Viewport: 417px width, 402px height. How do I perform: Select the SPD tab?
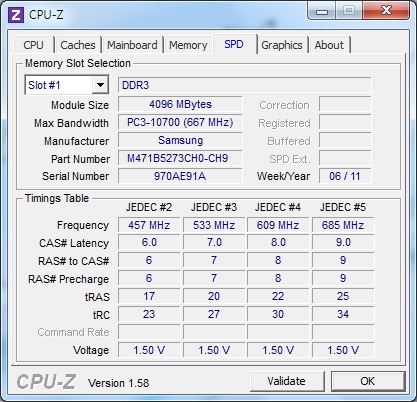tap(234, 44)
